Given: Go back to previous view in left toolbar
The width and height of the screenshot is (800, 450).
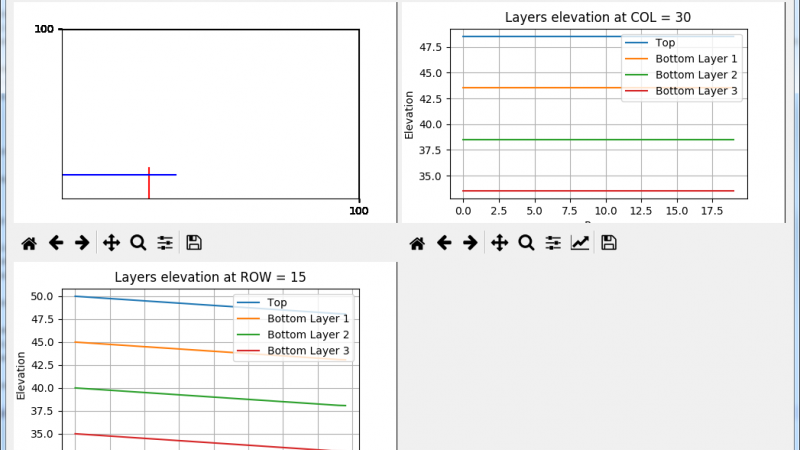Looking at the screenshot, I should pyautogui.click(x=56, y=243).
